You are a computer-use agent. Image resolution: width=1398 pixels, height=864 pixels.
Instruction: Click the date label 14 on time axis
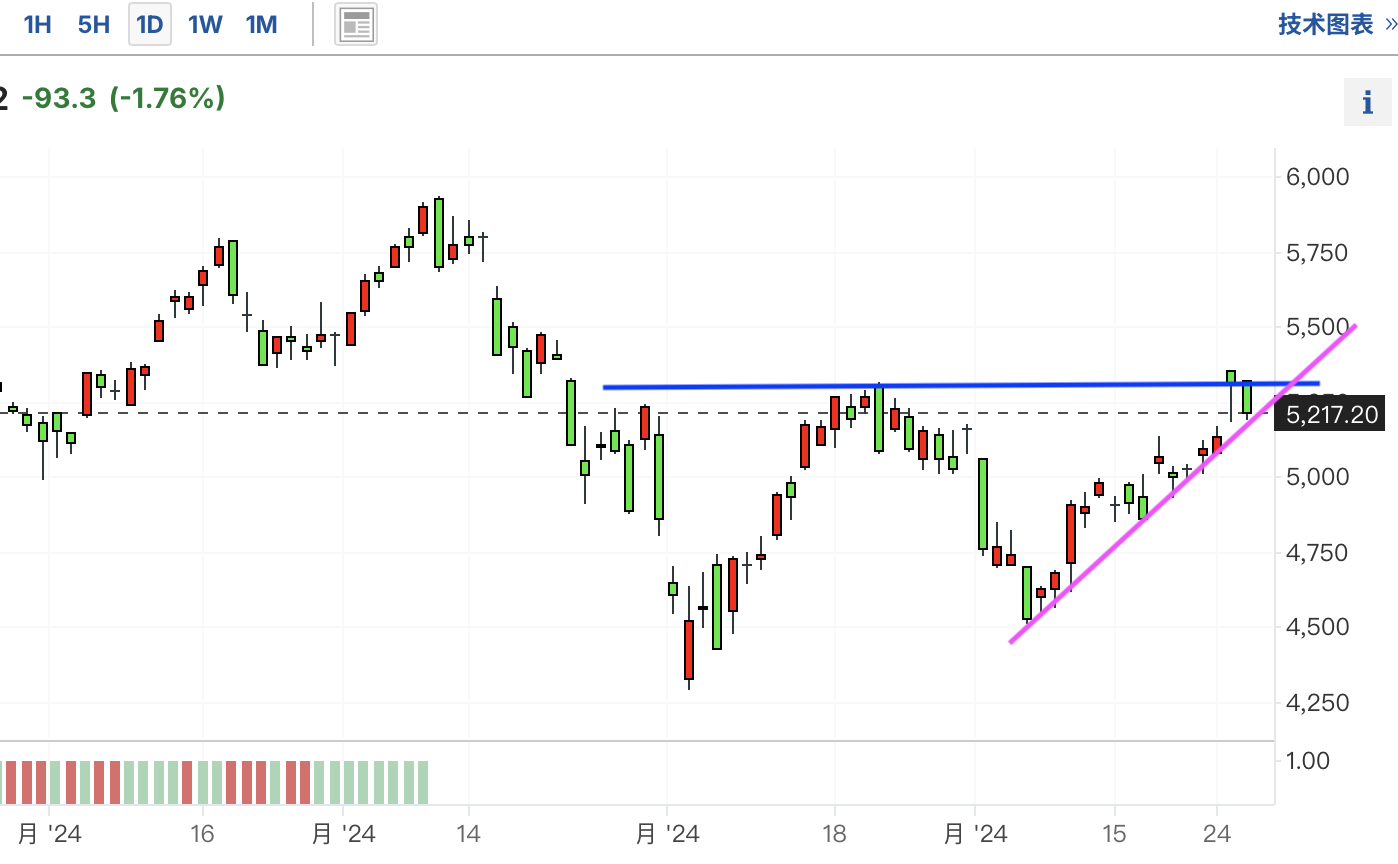tap(468, 833)
